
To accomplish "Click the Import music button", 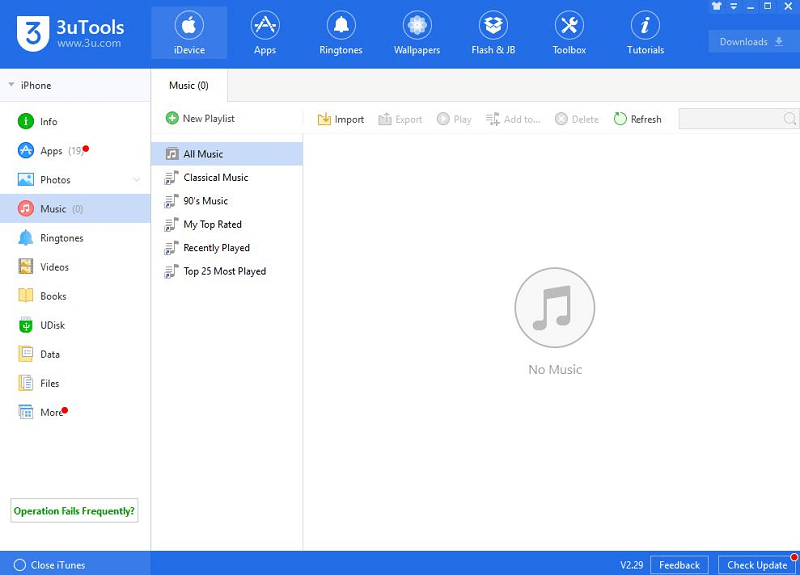I will pyautogui.click(x=341, y=119).
